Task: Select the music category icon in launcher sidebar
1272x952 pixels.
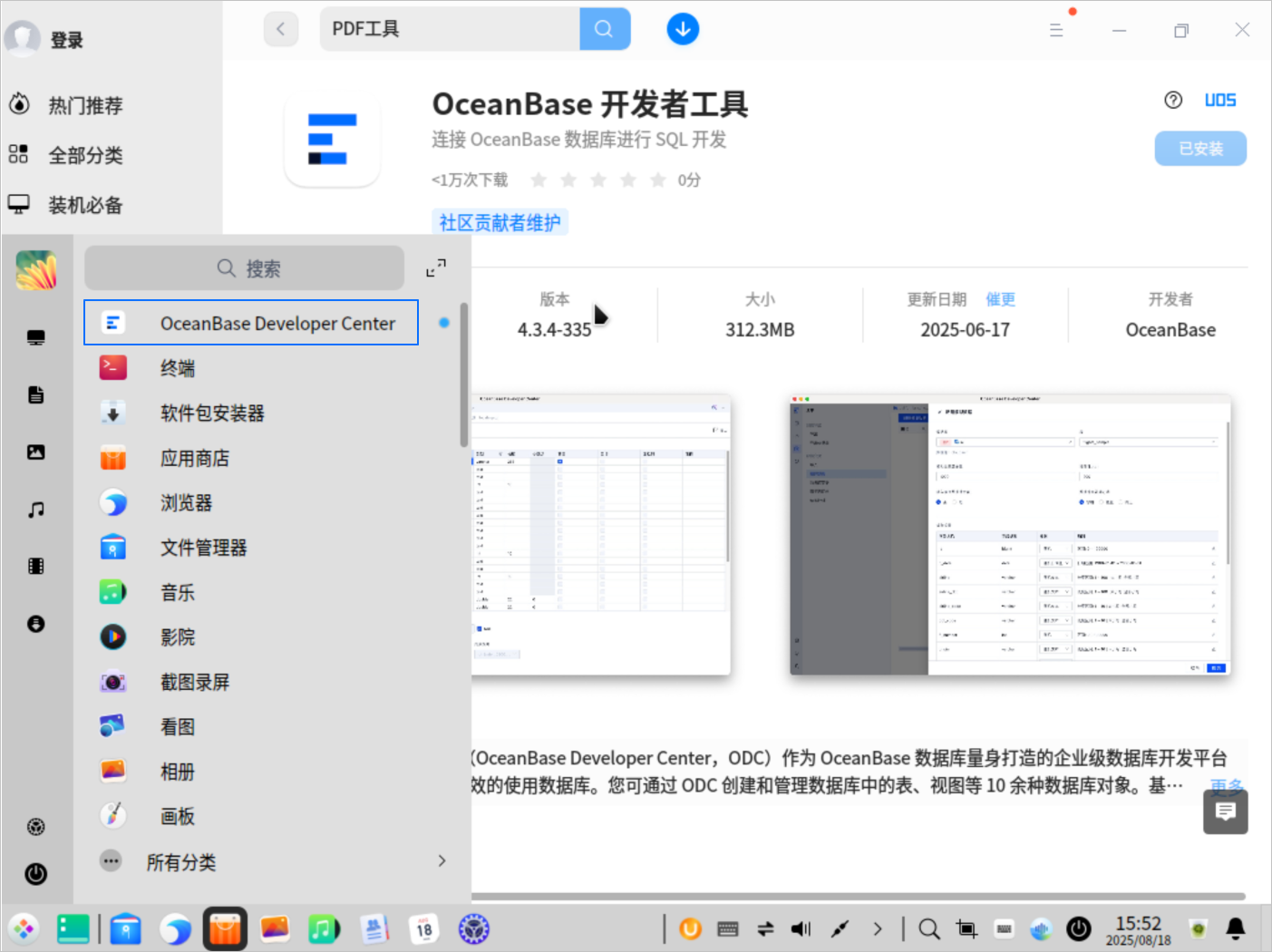Action: 36,510
